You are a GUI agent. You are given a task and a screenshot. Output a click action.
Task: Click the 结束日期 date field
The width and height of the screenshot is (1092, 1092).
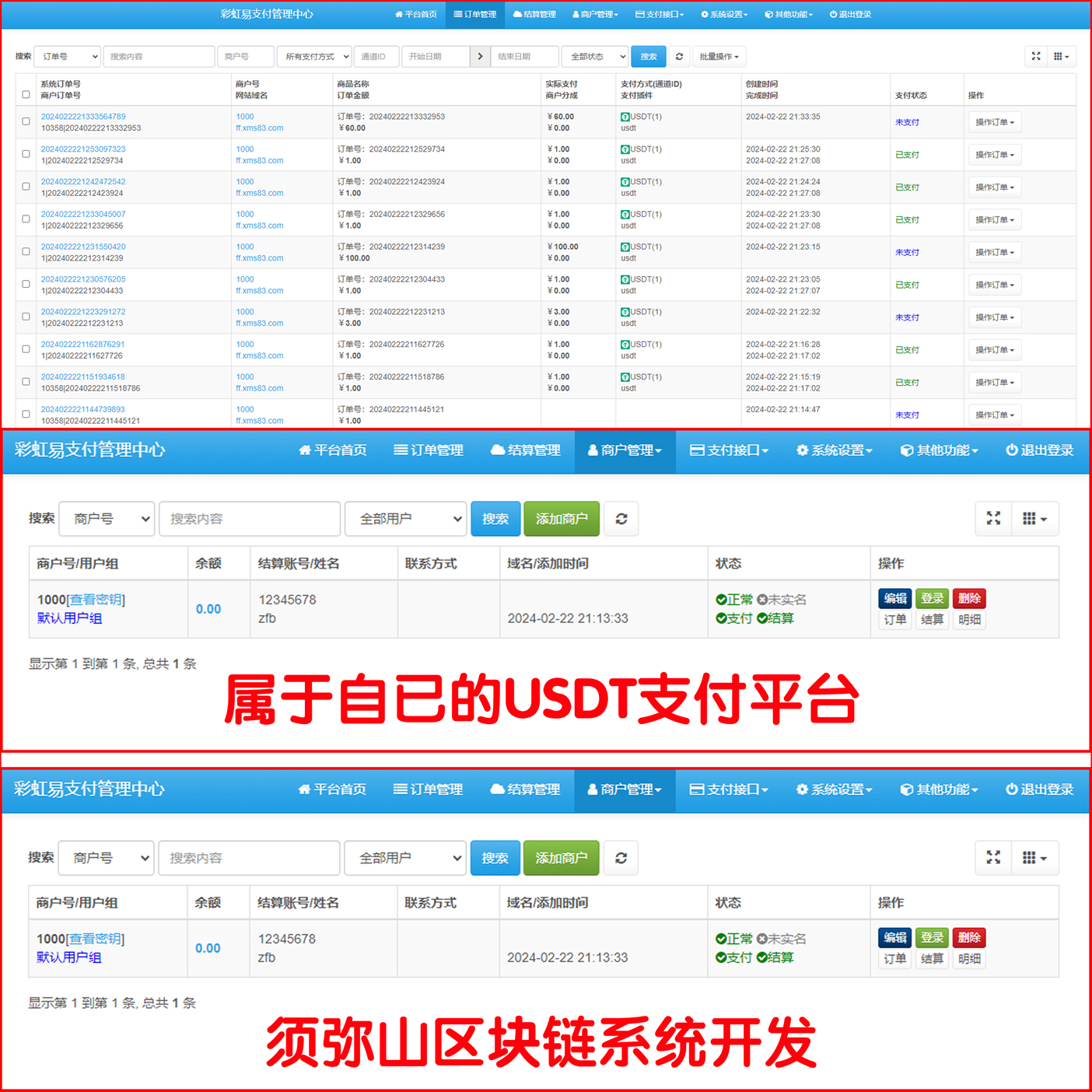click(x=525, y=57)
